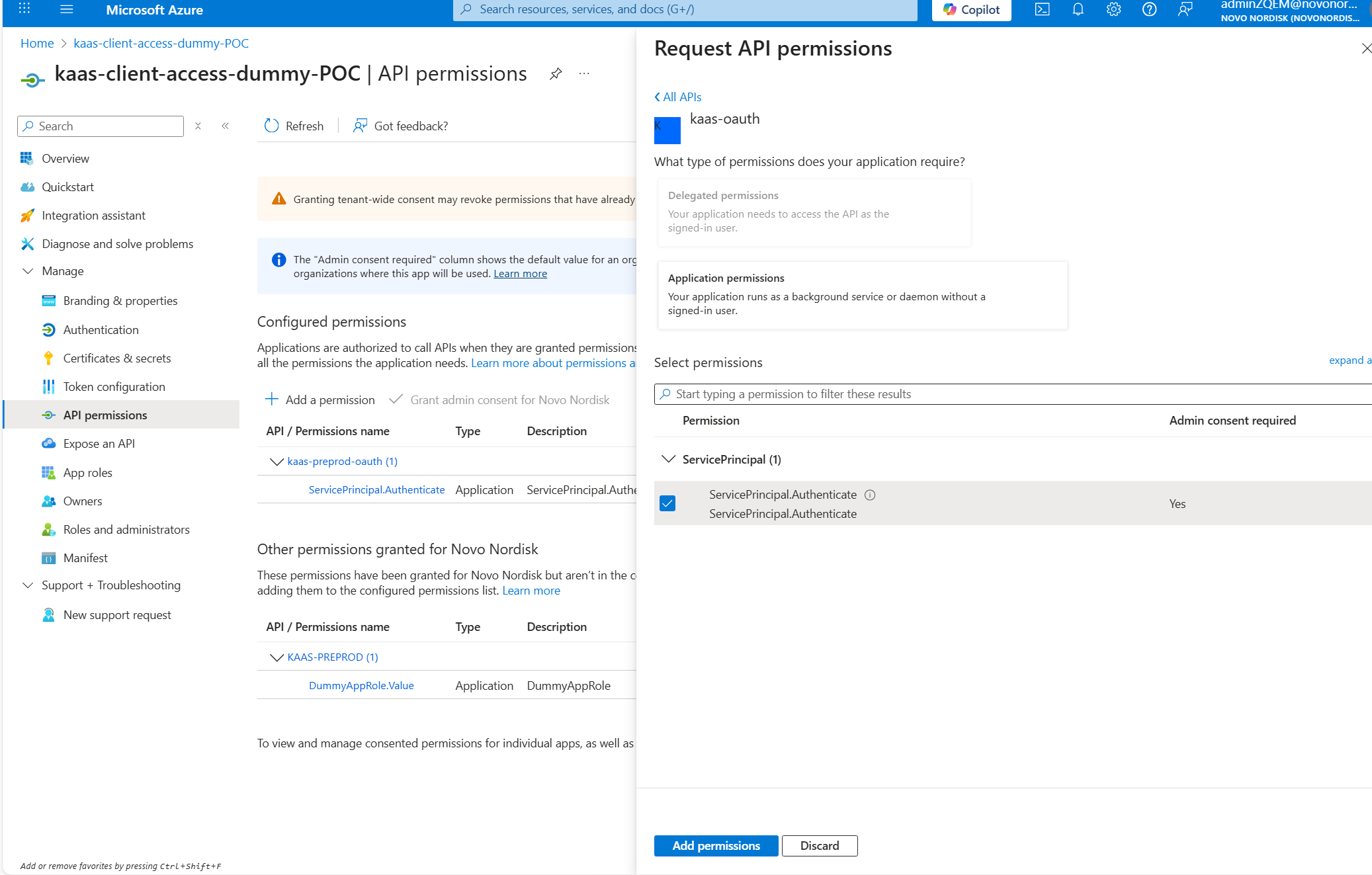Open the more options ellipsis beside the title
Viewport: 1372px width, 875px height.
coord(584,73)
